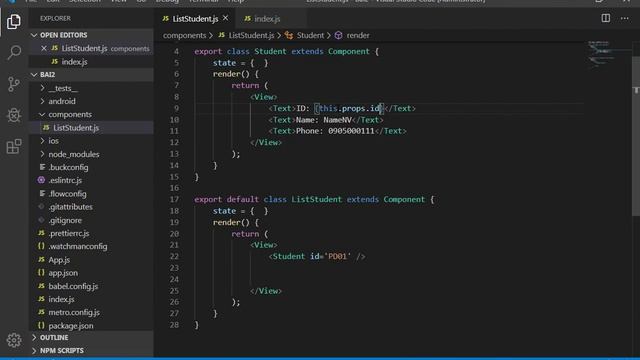Expand the node_modules folder
Screen dimensions: 640x360
point(91,154)
